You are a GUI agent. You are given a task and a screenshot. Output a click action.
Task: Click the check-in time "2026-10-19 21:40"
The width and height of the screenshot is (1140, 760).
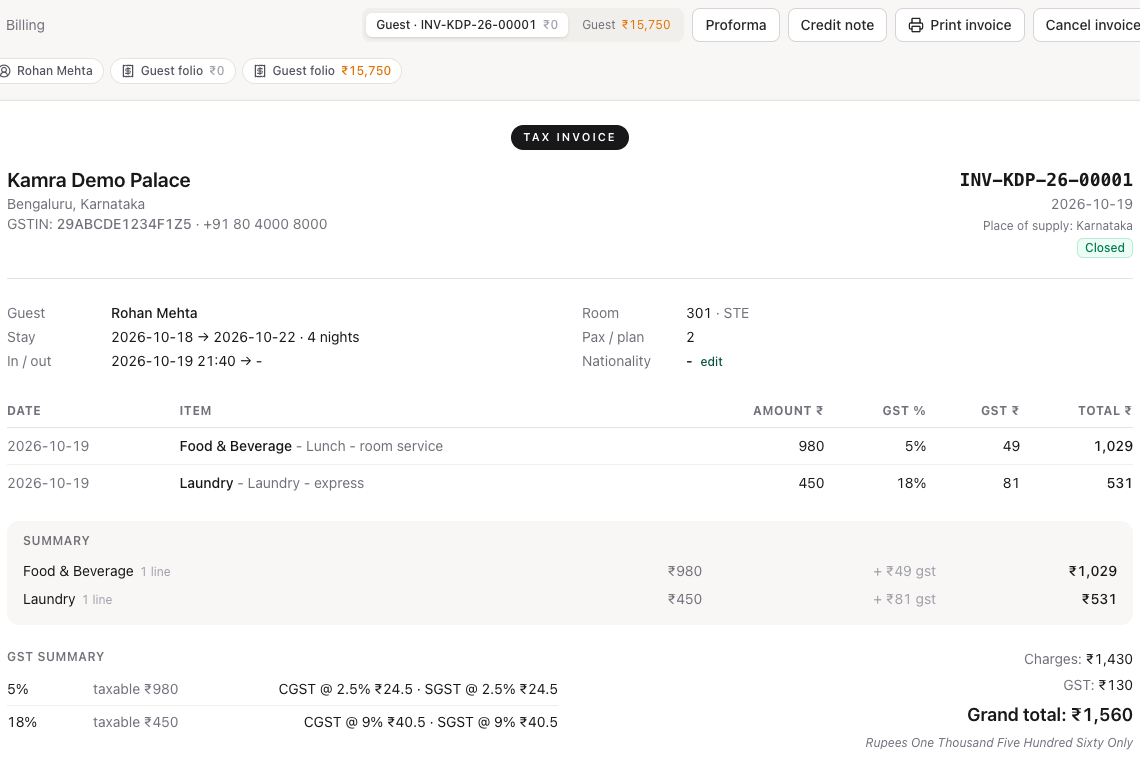(x=173, y=361)
